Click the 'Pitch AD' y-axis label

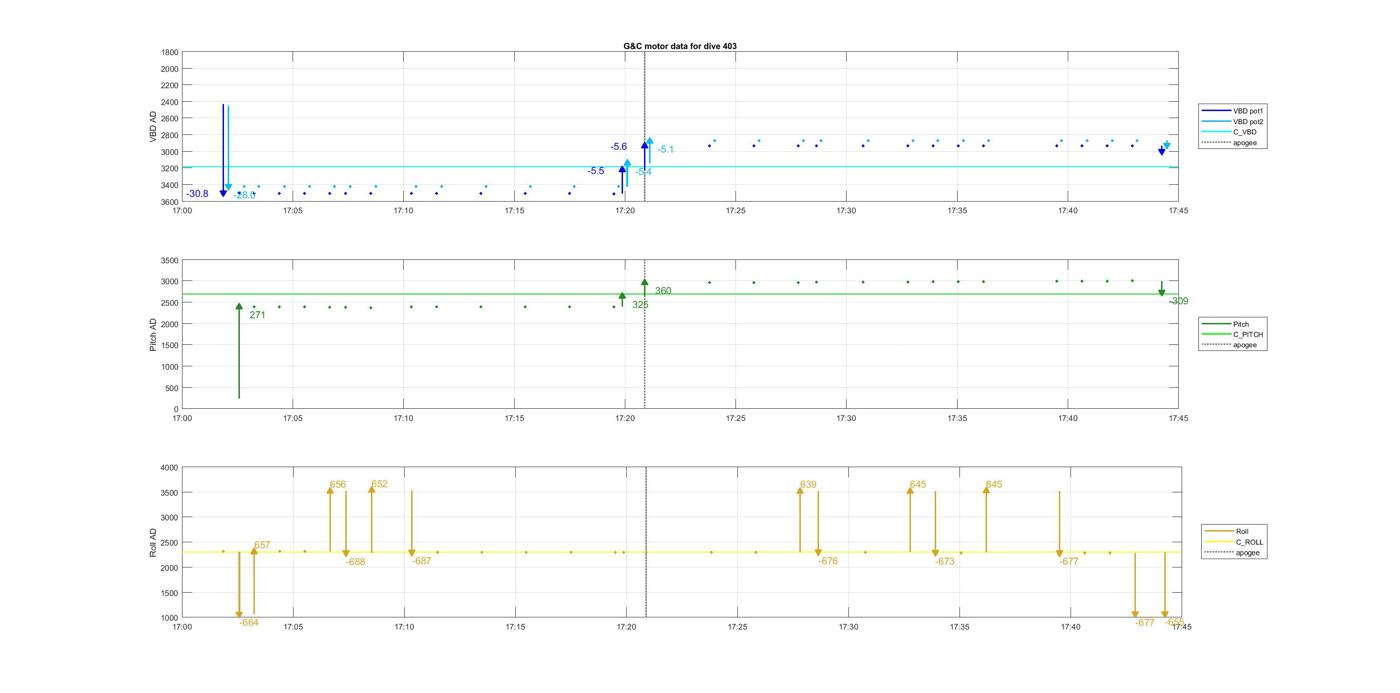click(x=153, y=334)
